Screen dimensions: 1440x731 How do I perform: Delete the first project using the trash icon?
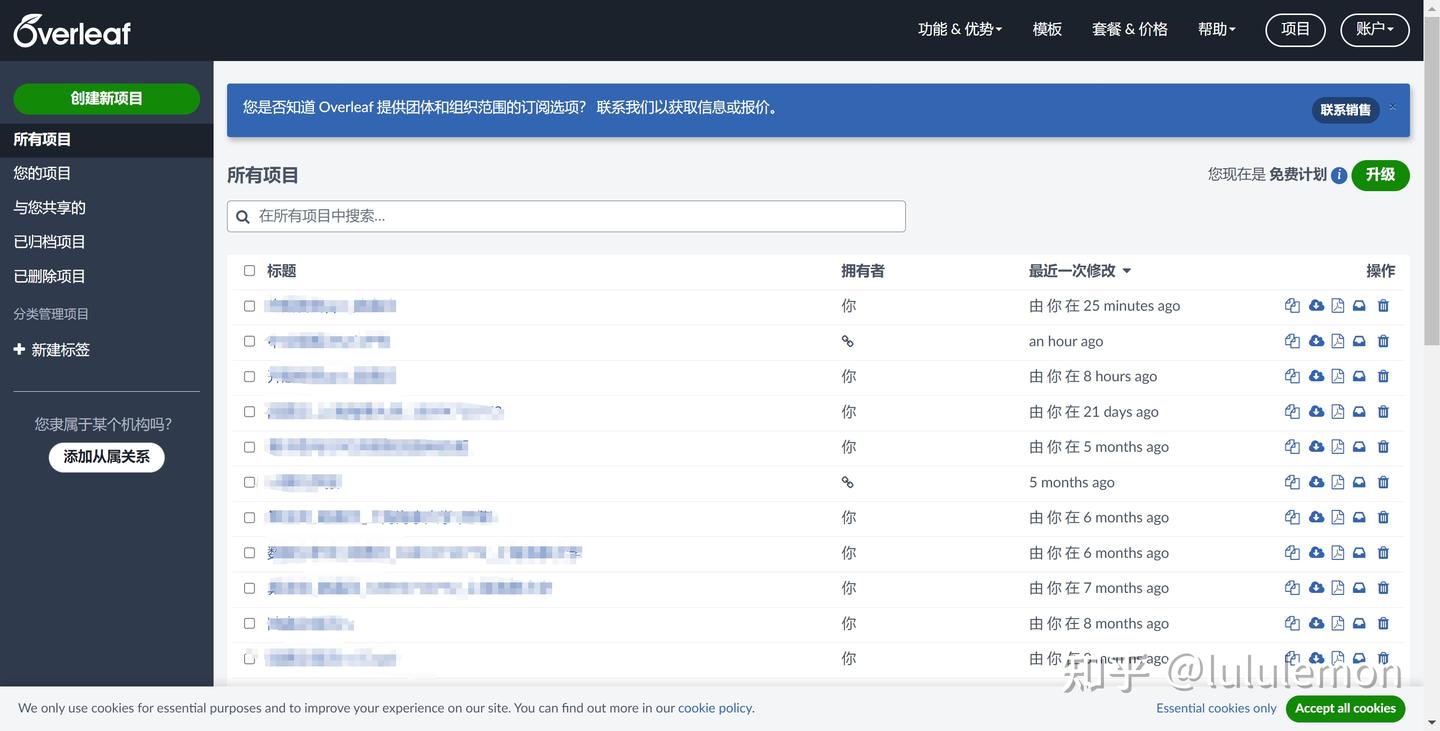point(1383,305)
